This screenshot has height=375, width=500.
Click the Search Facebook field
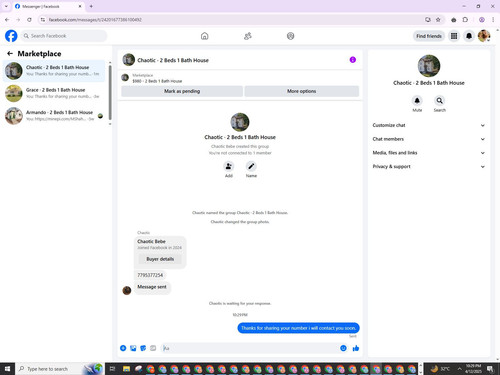[x=64, y=36]
